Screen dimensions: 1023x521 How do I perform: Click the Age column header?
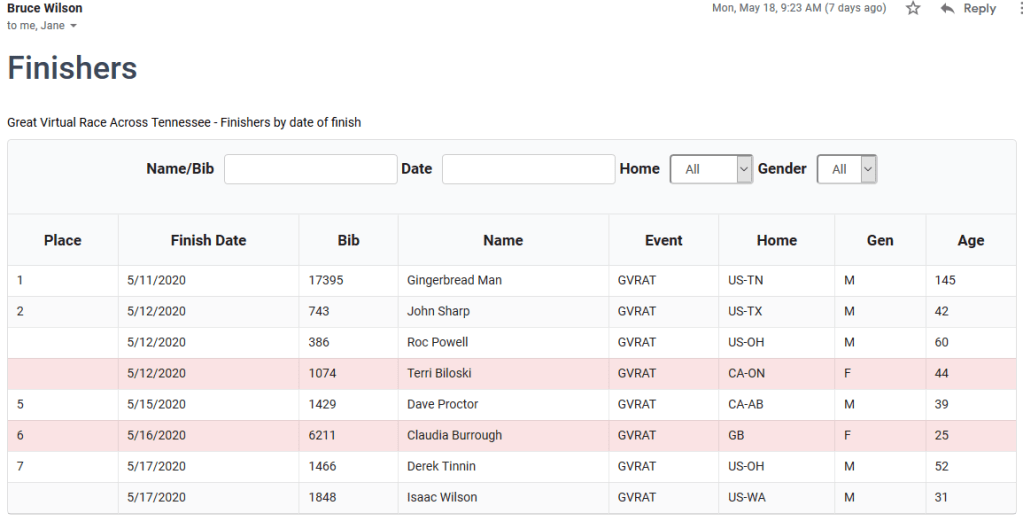click(970, 240)
